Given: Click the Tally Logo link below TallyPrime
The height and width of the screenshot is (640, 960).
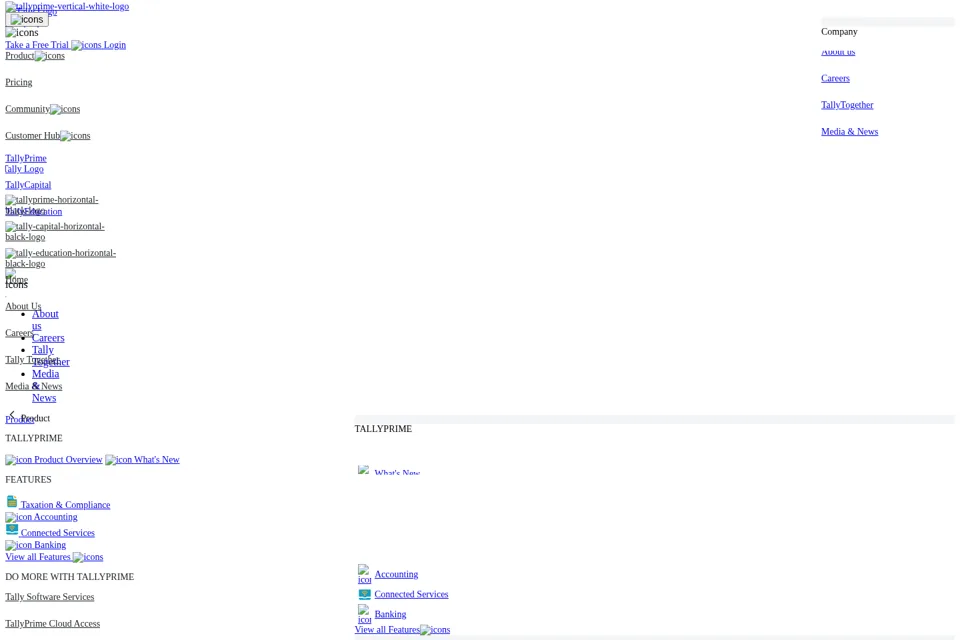Looking at the screenshot, I should click(x=24, y=169).
